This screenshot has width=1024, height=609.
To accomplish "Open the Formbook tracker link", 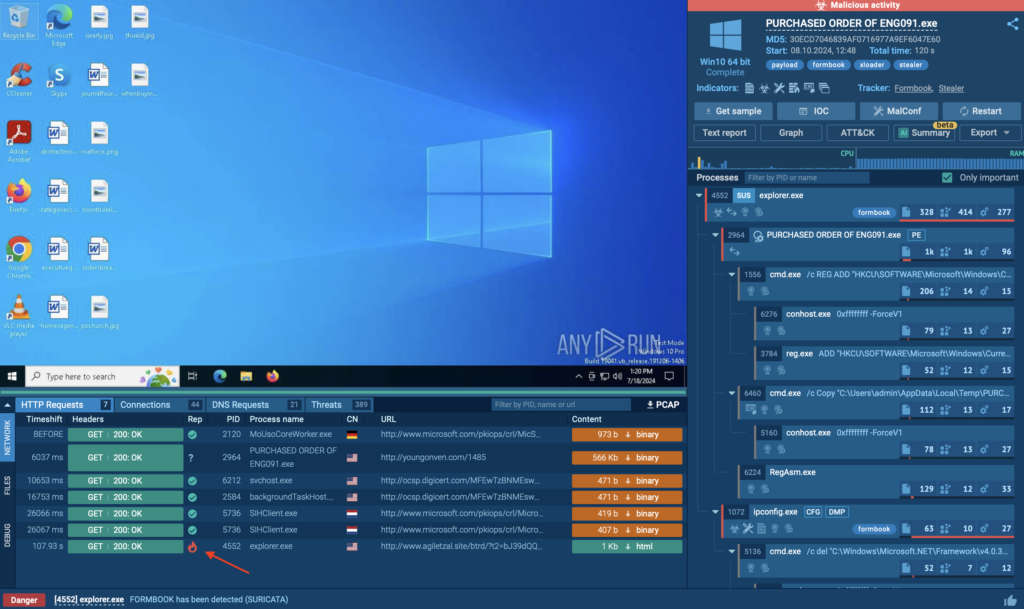I will (x=913, y=88).
